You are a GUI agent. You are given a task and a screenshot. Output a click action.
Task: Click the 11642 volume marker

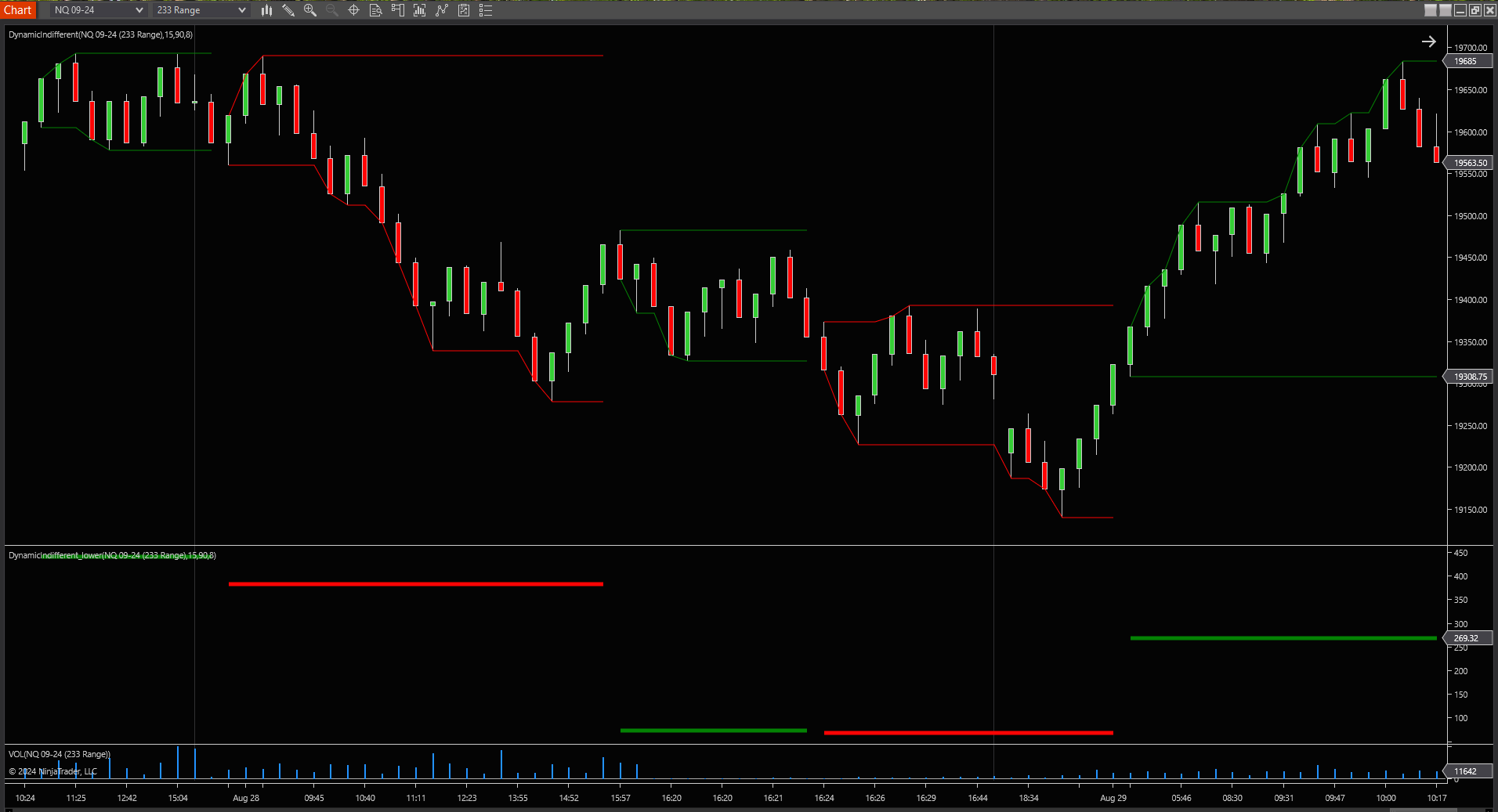tap(1467, 771)
